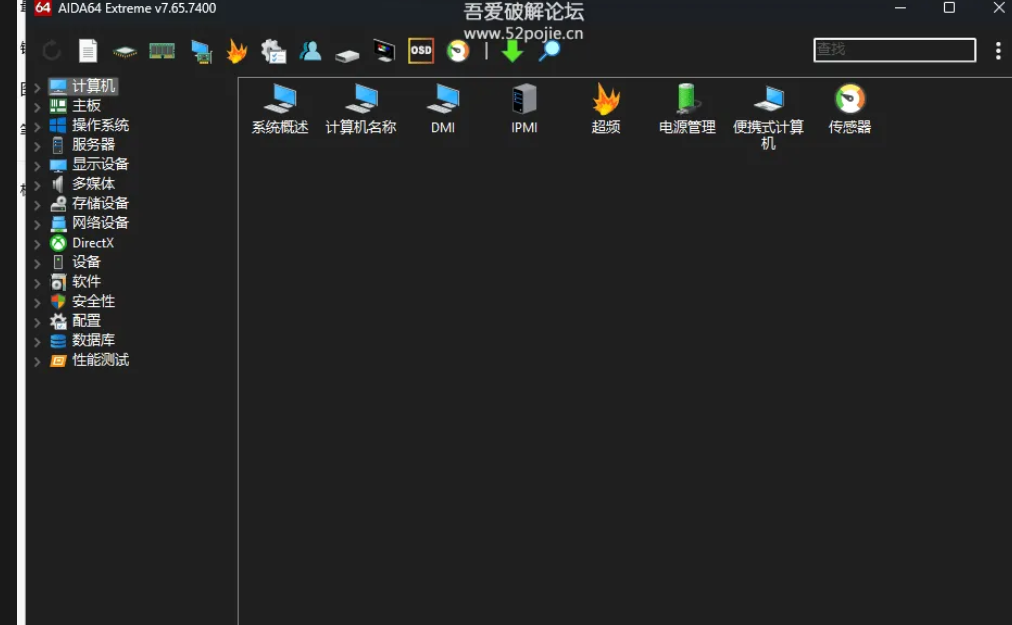The image size is (1012, 625).
Task: Select 计算机 in the sidebar tree
Action: 94,86
